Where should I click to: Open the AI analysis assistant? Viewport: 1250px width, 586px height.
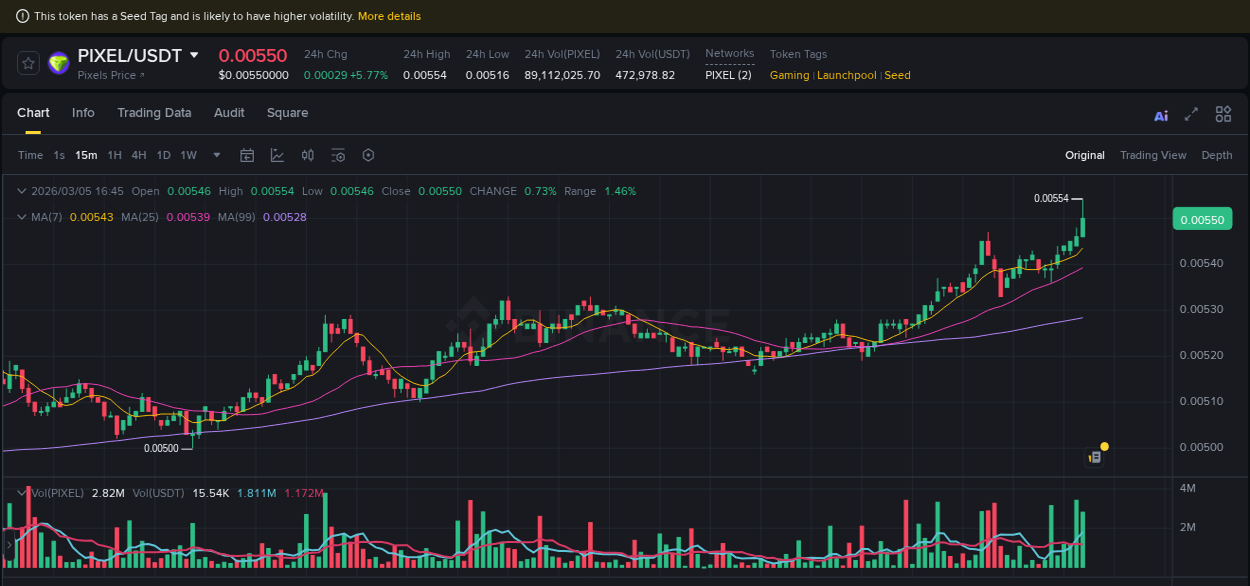(x=1160, y=115)
